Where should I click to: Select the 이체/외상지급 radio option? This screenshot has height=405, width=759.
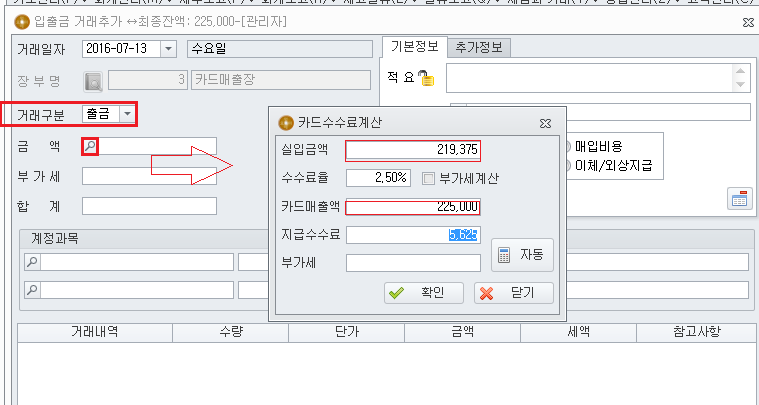[x=567, y=165]
